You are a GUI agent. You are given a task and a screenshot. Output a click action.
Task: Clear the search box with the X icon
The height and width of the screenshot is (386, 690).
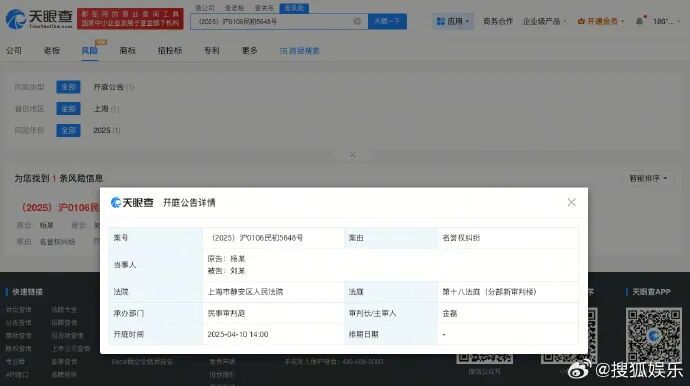tap(357, 21)
